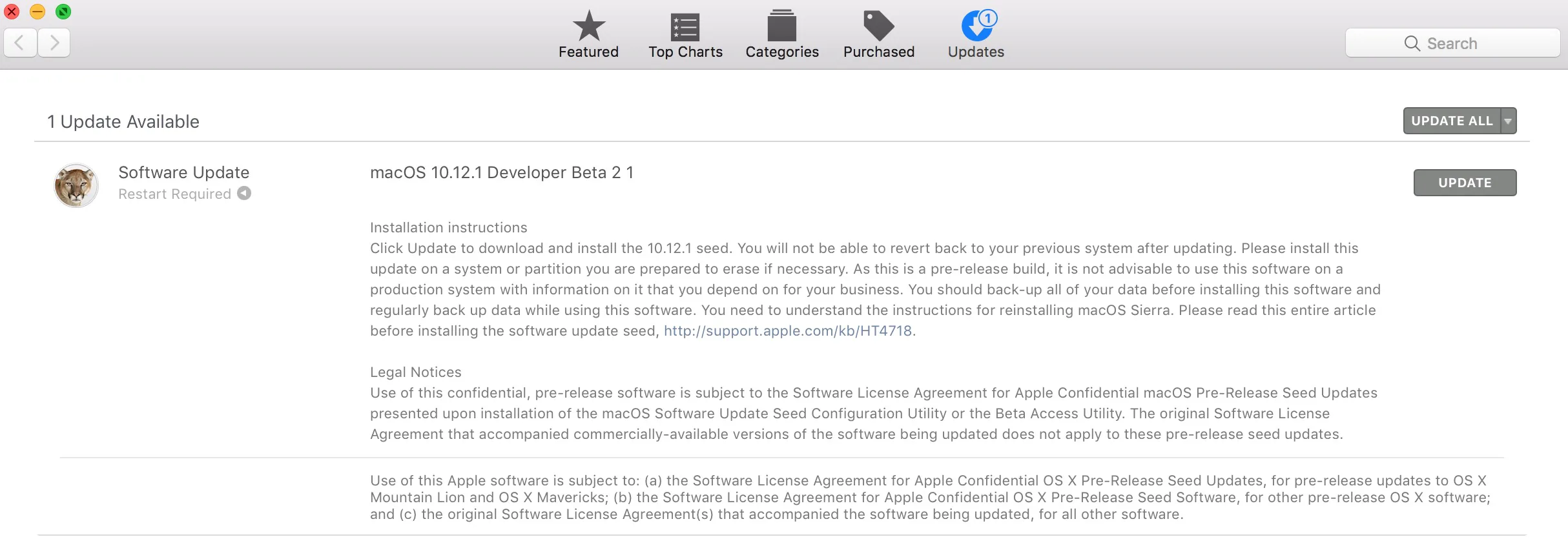Screen dimensions: 1568x559
Task: Open the Updates icon with badge
Action: tap(978, 25)
